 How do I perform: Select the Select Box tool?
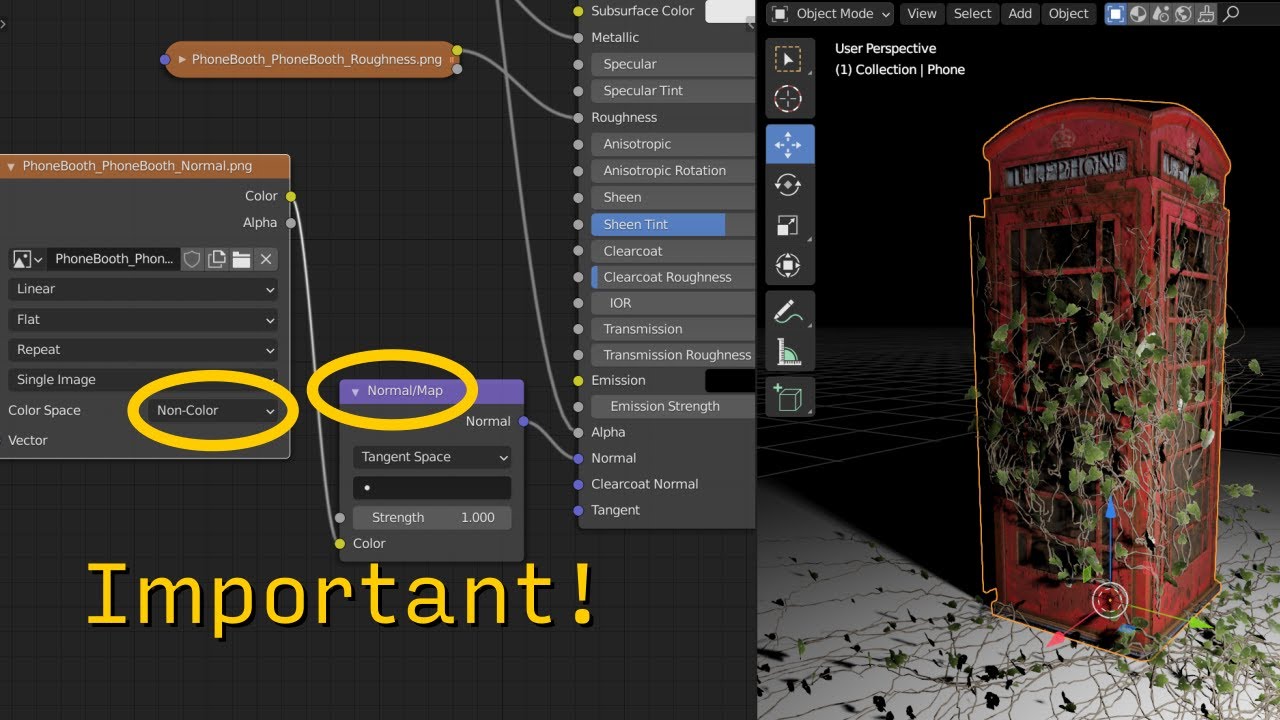[x=788, y=60]
